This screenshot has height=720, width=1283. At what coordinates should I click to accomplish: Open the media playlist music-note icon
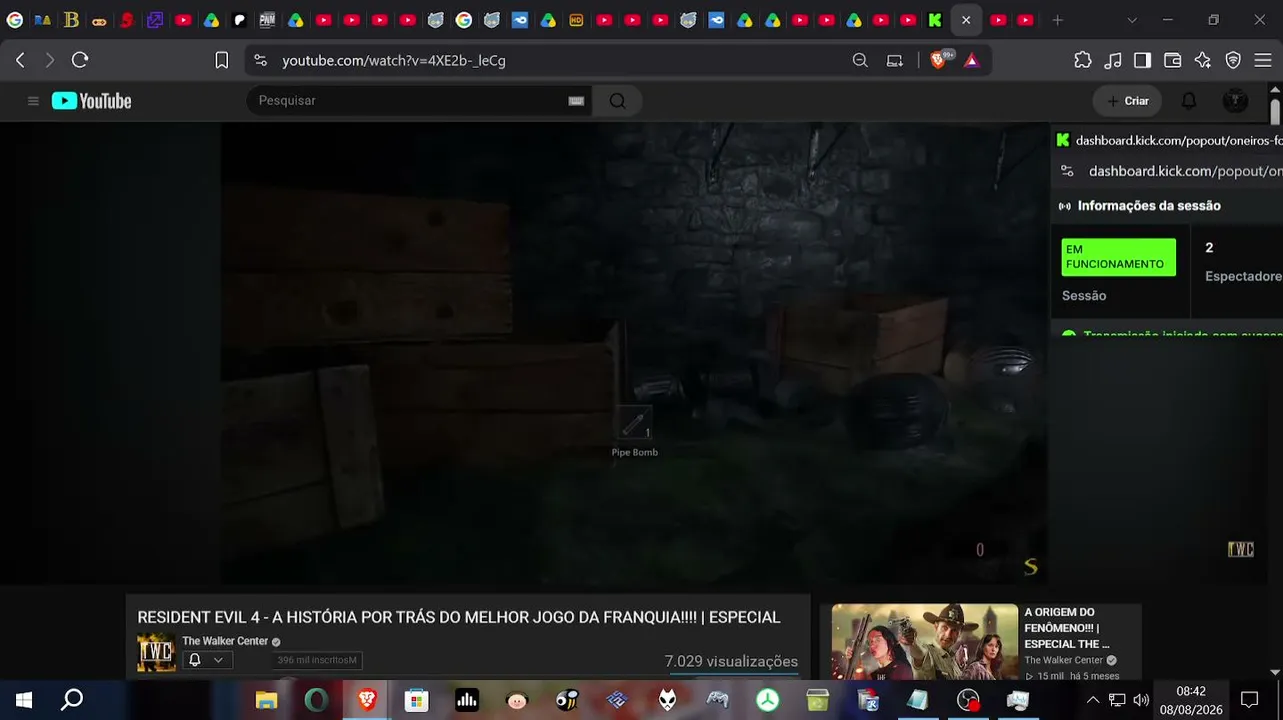[1113, 60]
